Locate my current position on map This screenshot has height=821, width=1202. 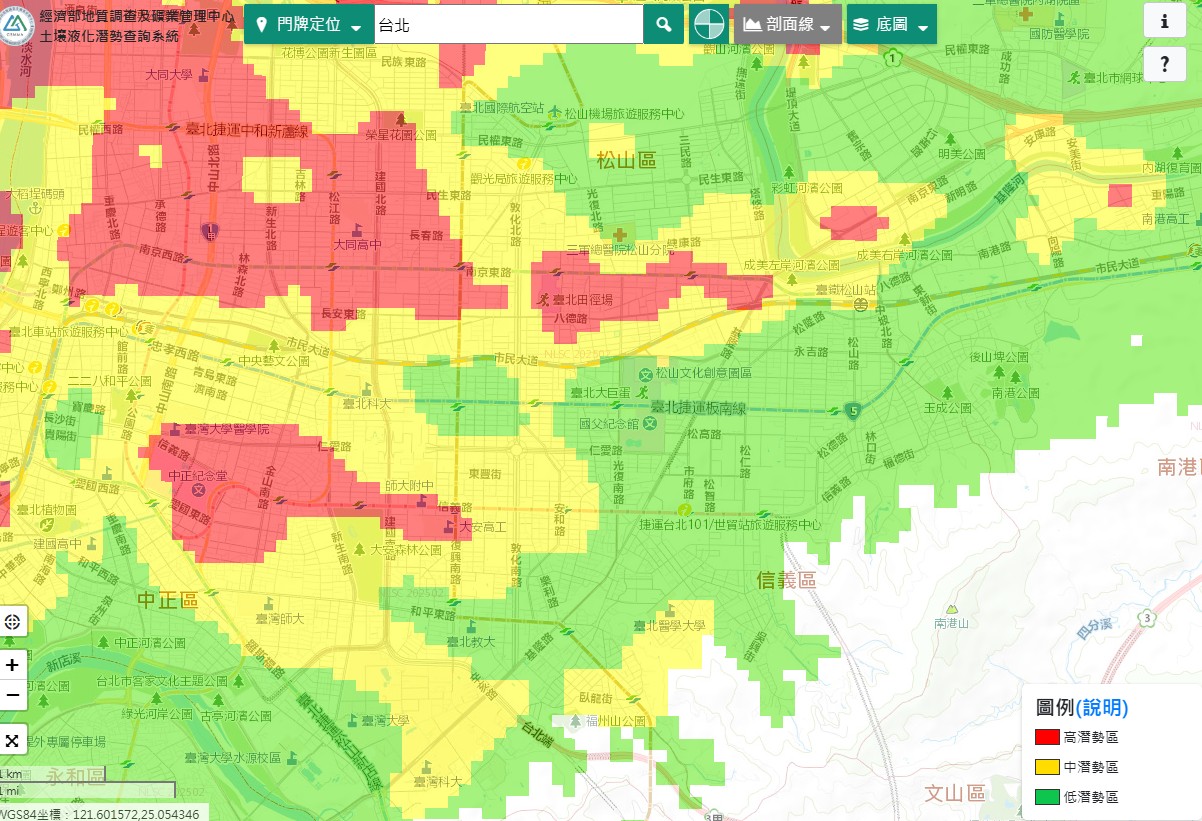point(13,621)
